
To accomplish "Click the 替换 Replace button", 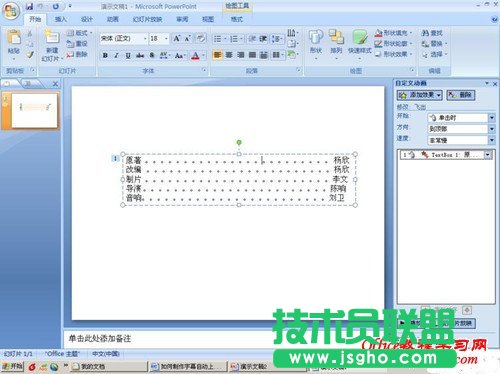I will 434,44.
